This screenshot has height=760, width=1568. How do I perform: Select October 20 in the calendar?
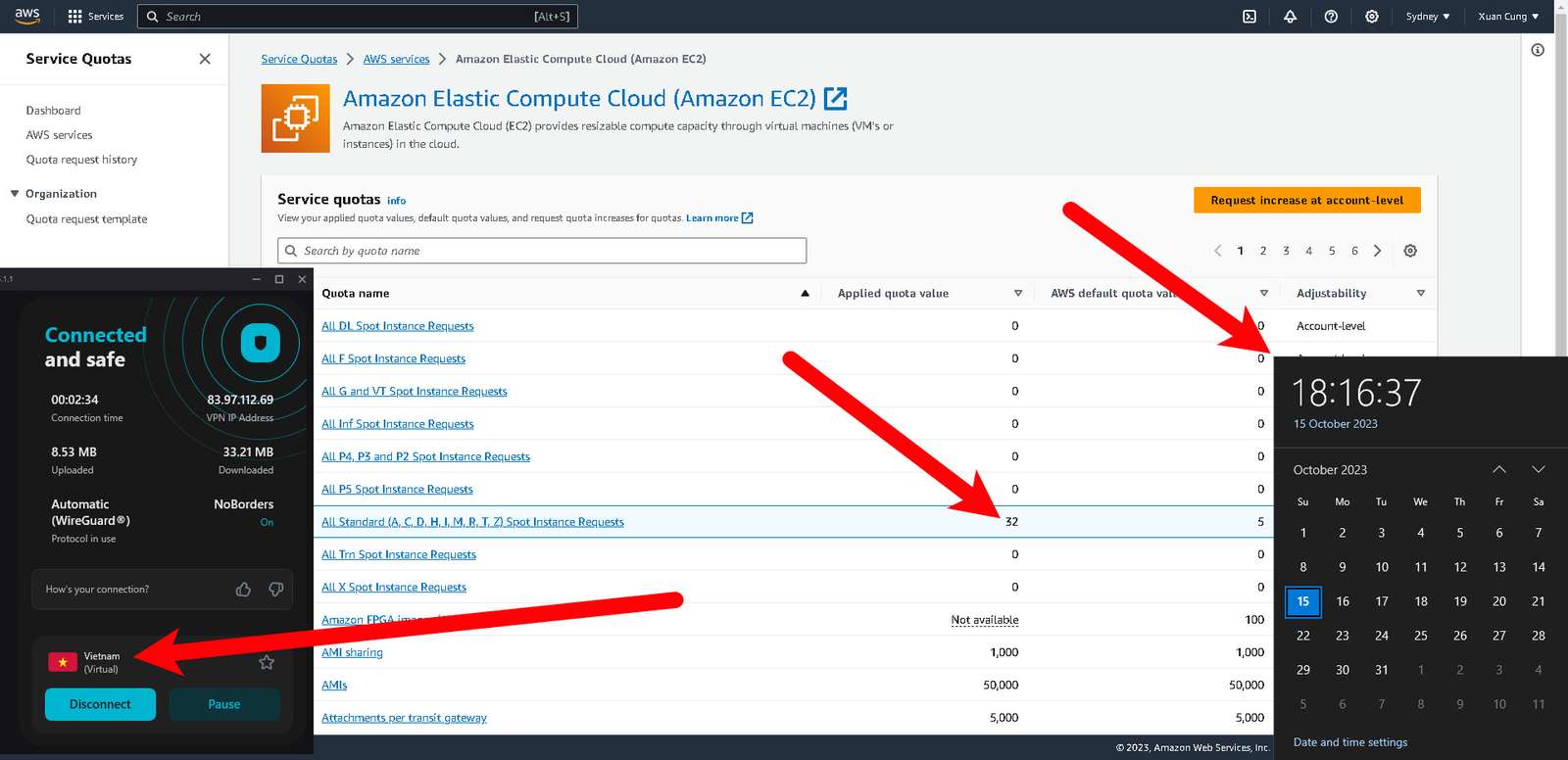[x=1498, y=601]
